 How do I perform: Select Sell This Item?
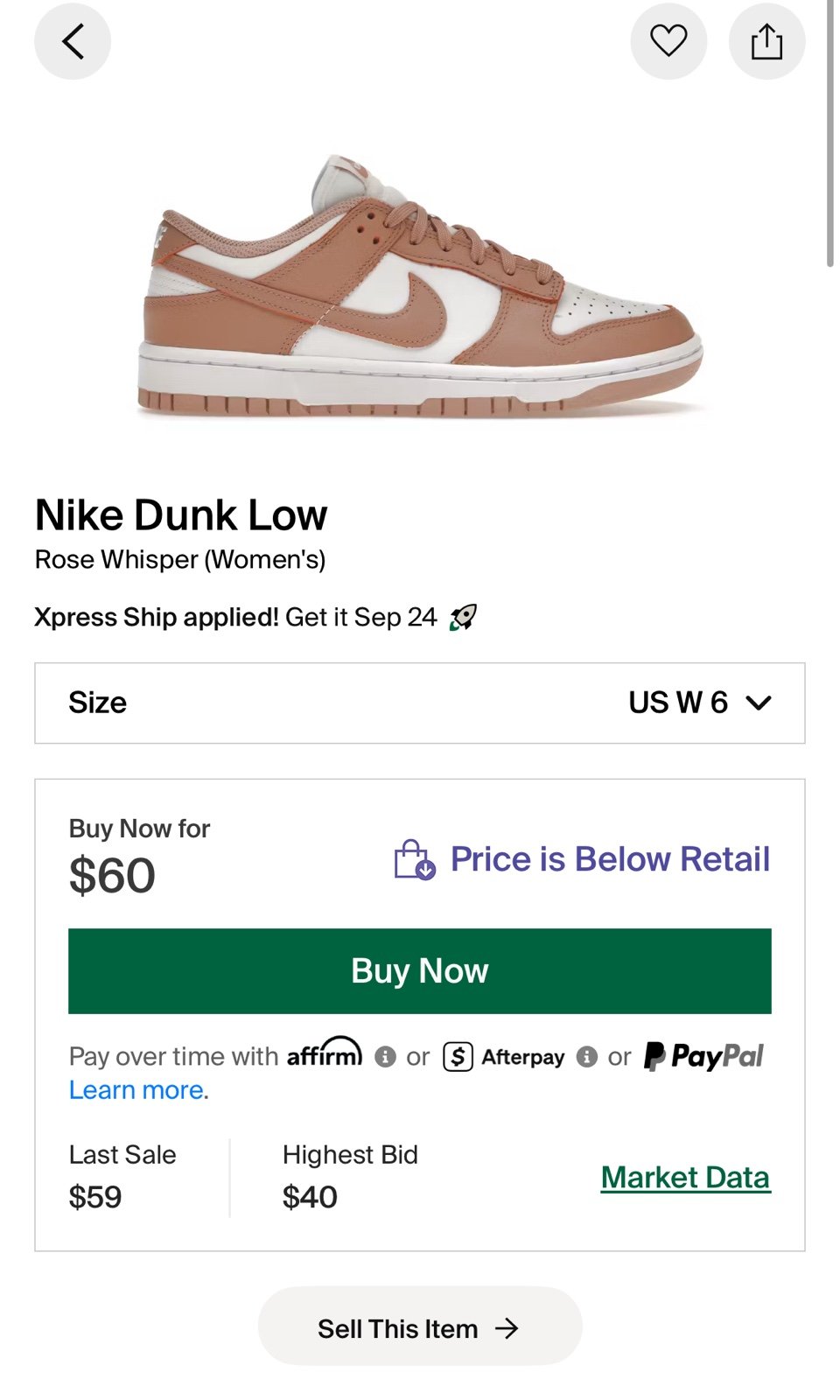419,1327
